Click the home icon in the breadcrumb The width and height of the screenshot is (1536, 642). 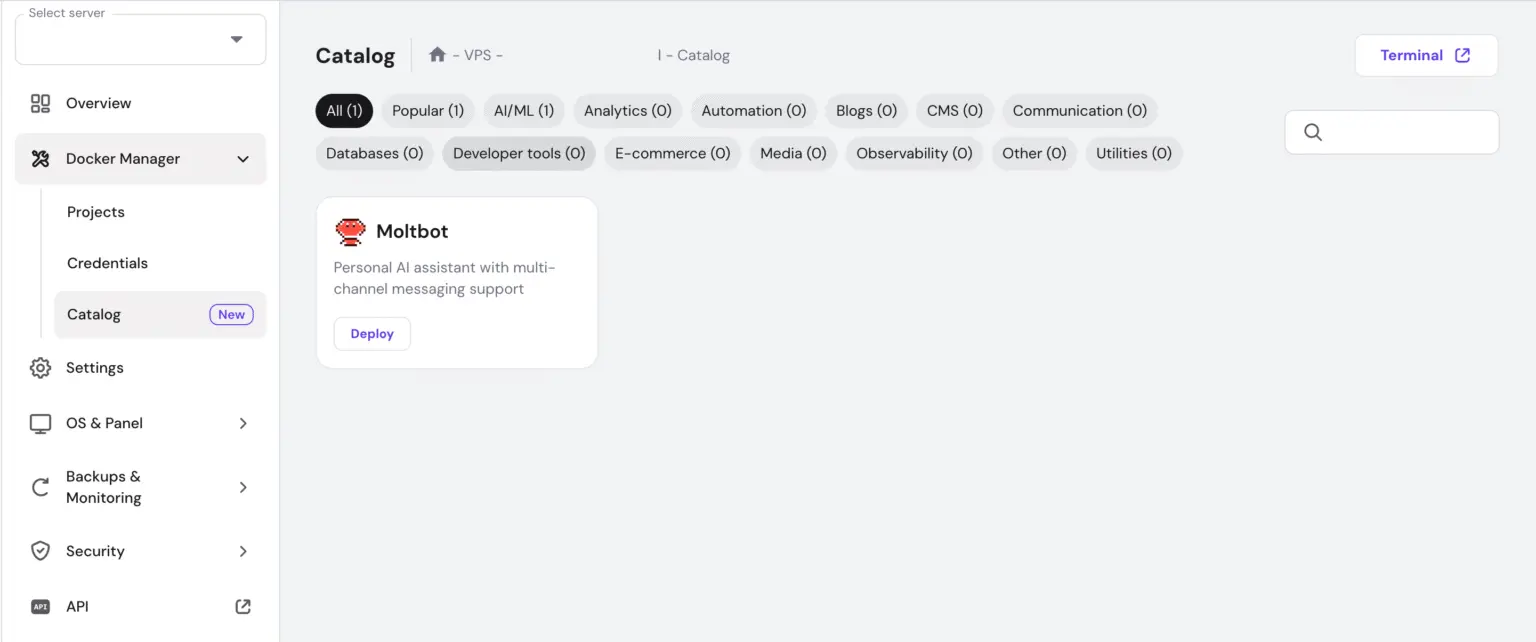pyautogui.click(x=437, y=55)
